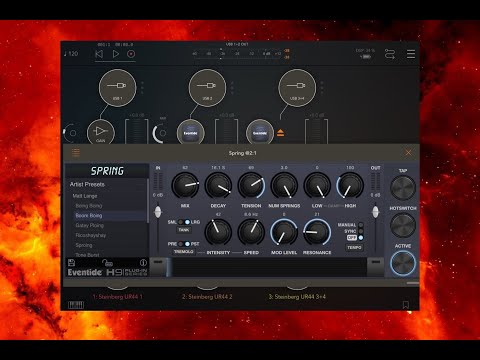Start playback with the play button

point(115,54)
